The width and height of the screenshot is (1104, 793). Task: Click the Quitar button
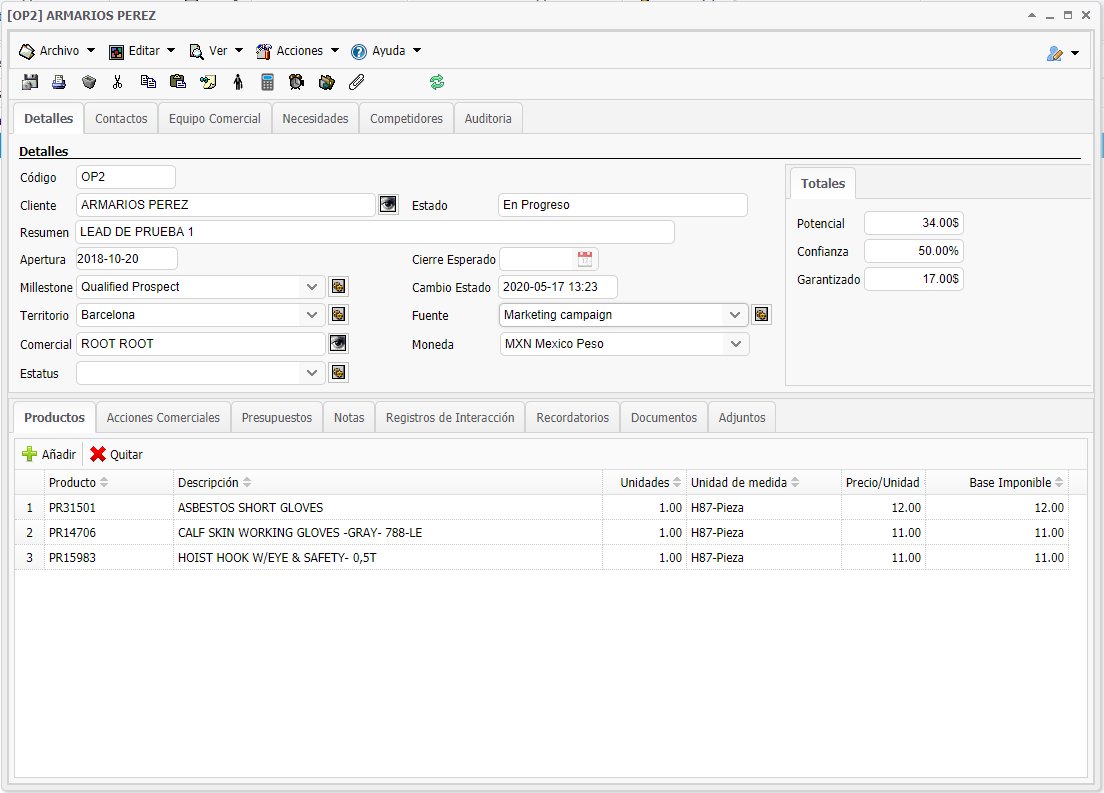tap(117, 454)
